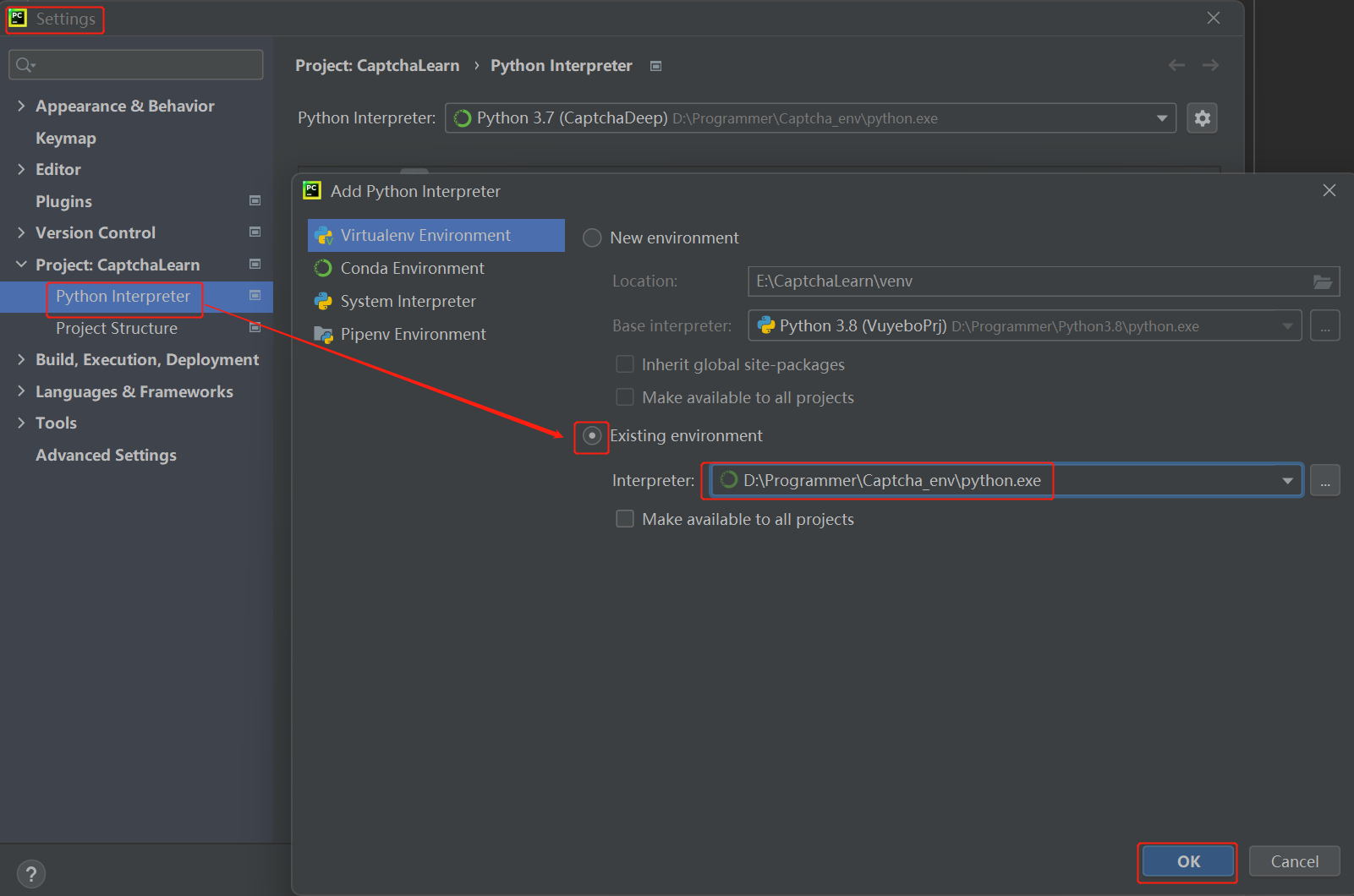Click the help question mark icon
The height and width of the screenshot is (896, 1354).
(31, 874)
